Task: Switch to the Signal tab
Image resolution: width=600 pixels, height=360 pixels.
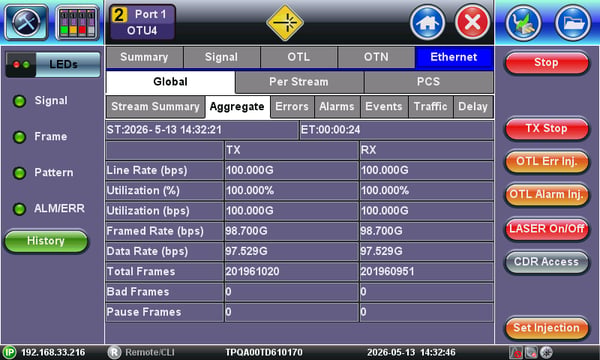Action: 222,57
